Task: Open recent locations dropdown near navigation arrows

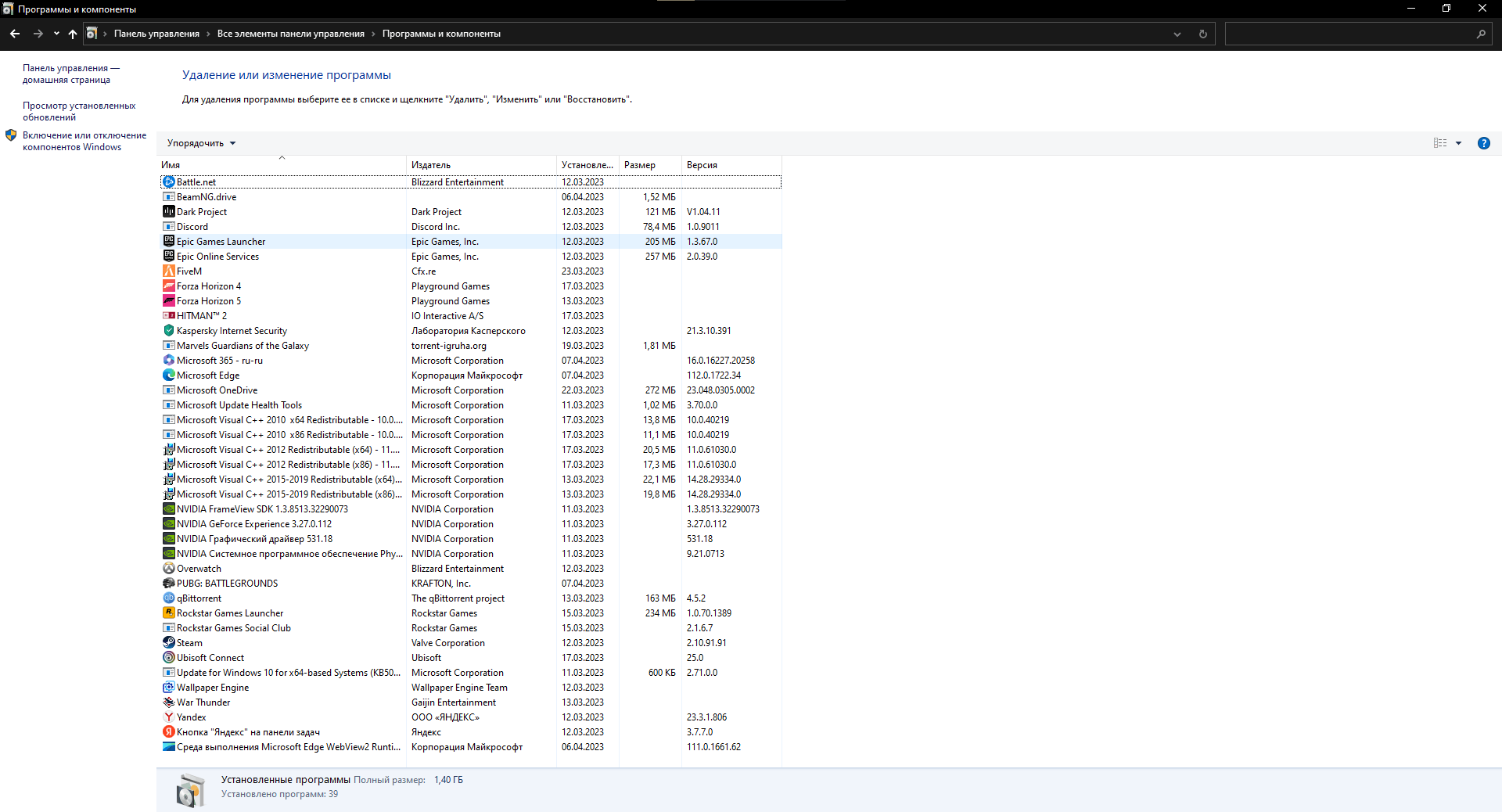Action: coord(56,34)
